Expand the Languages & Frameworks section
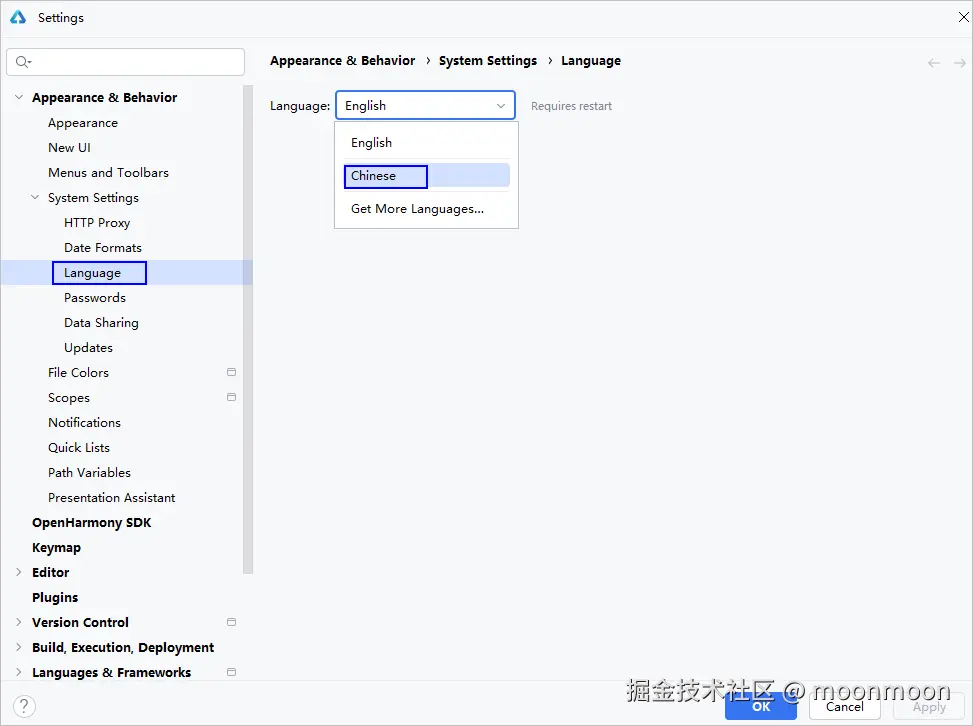This screenshot has width=973, height=726. coord(19,673)
